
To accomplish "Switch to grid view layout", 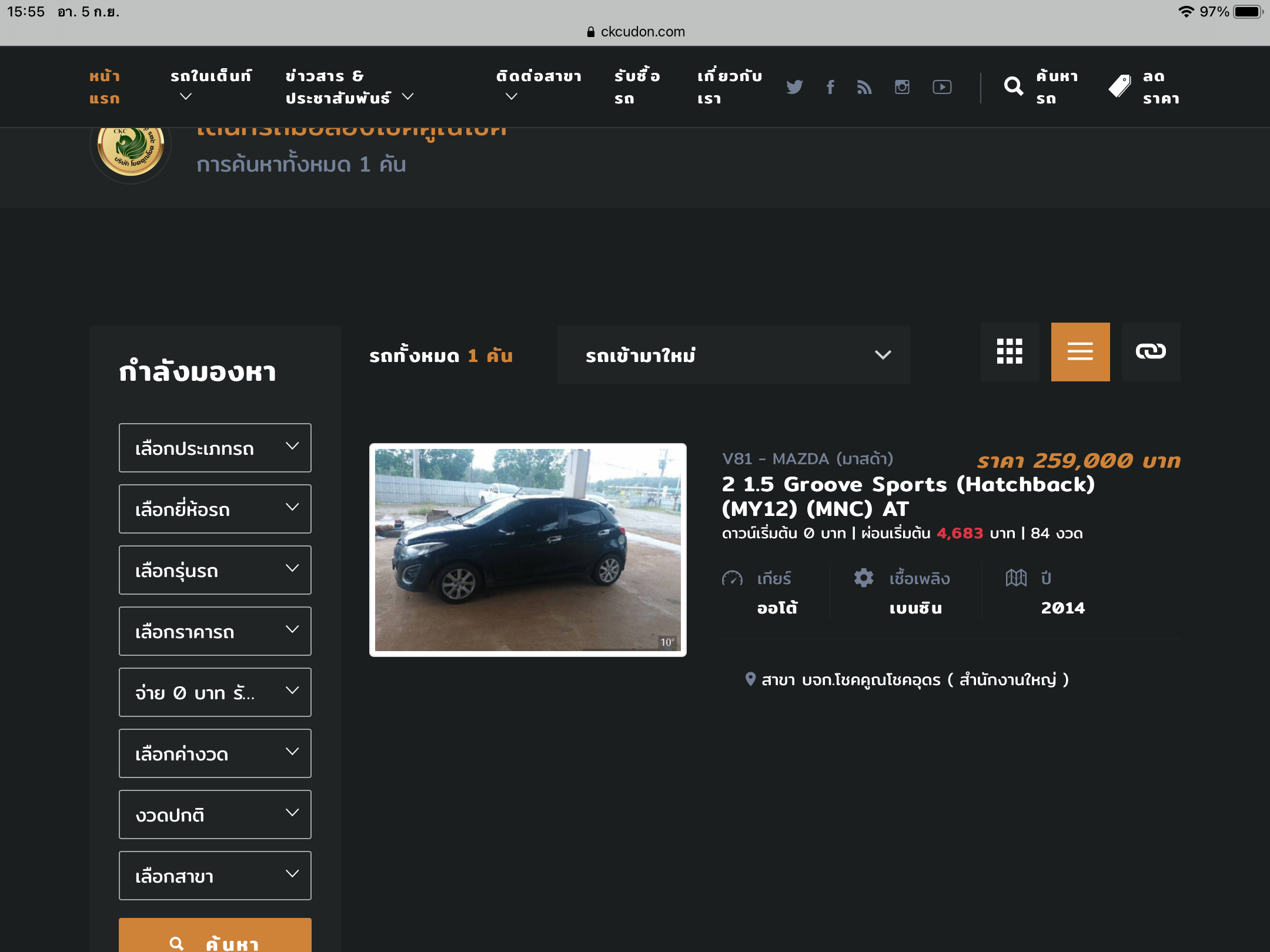I will tap(1010, 351).
